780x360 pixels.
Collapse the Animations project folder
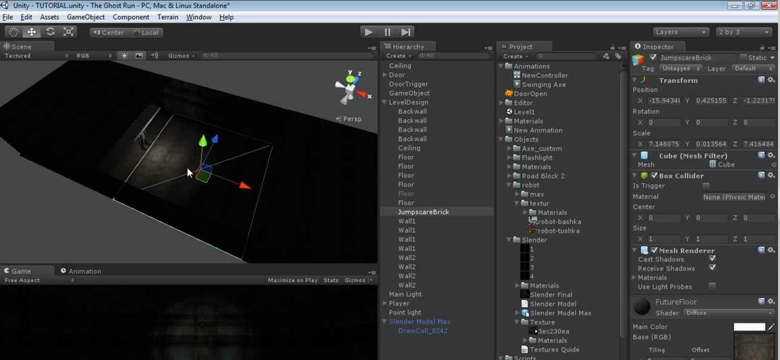pyautogui.click(x=501, y=66)
